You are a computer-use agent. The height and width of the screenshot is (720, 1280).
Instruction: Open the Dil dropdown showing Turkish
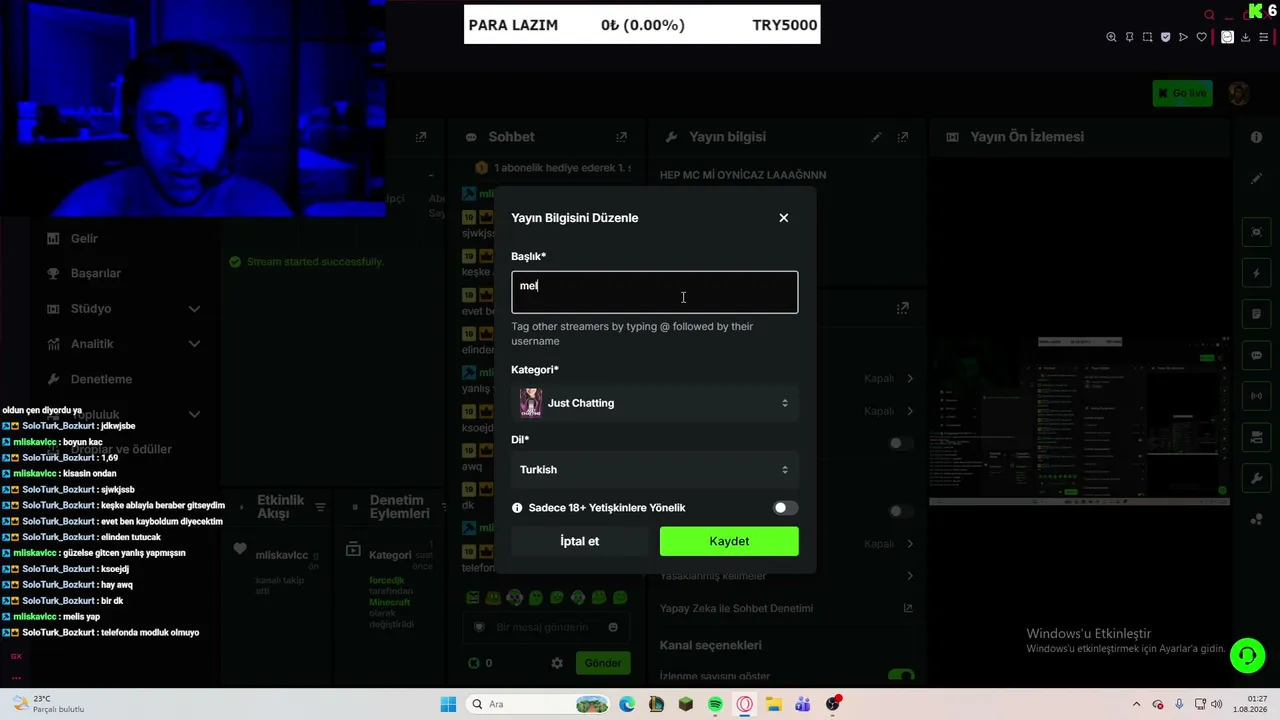(x=655, y=470)
